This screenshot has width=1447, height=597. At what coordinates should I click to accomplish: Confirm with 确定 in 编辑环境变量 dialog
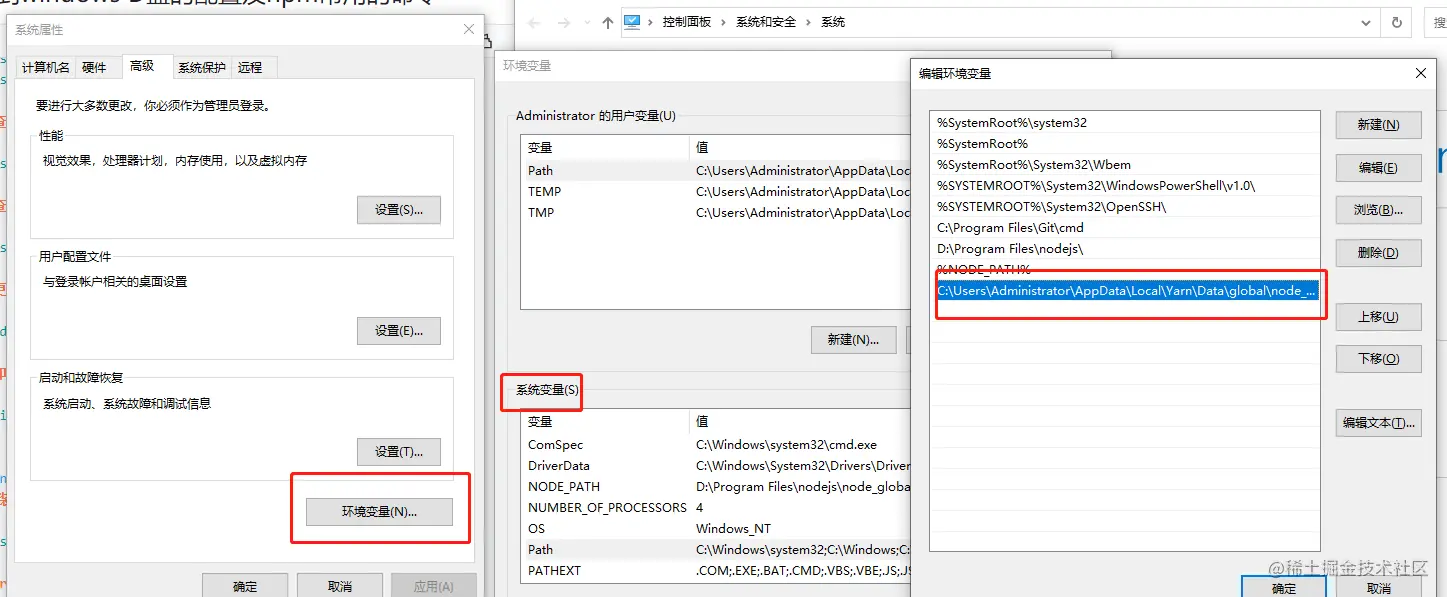pyautogui.click(x=1284, y=587)
